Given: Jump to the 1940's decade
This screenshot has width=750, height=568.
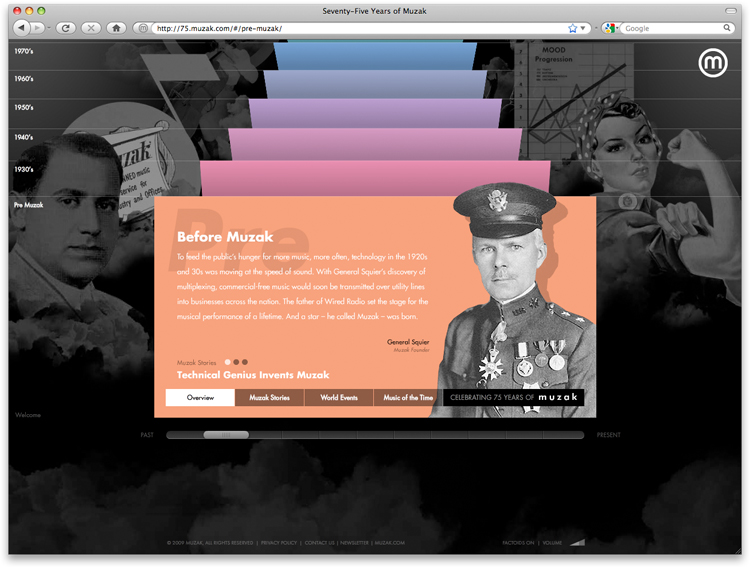Looking at the screenshot, I should click(x=23, y=137).
